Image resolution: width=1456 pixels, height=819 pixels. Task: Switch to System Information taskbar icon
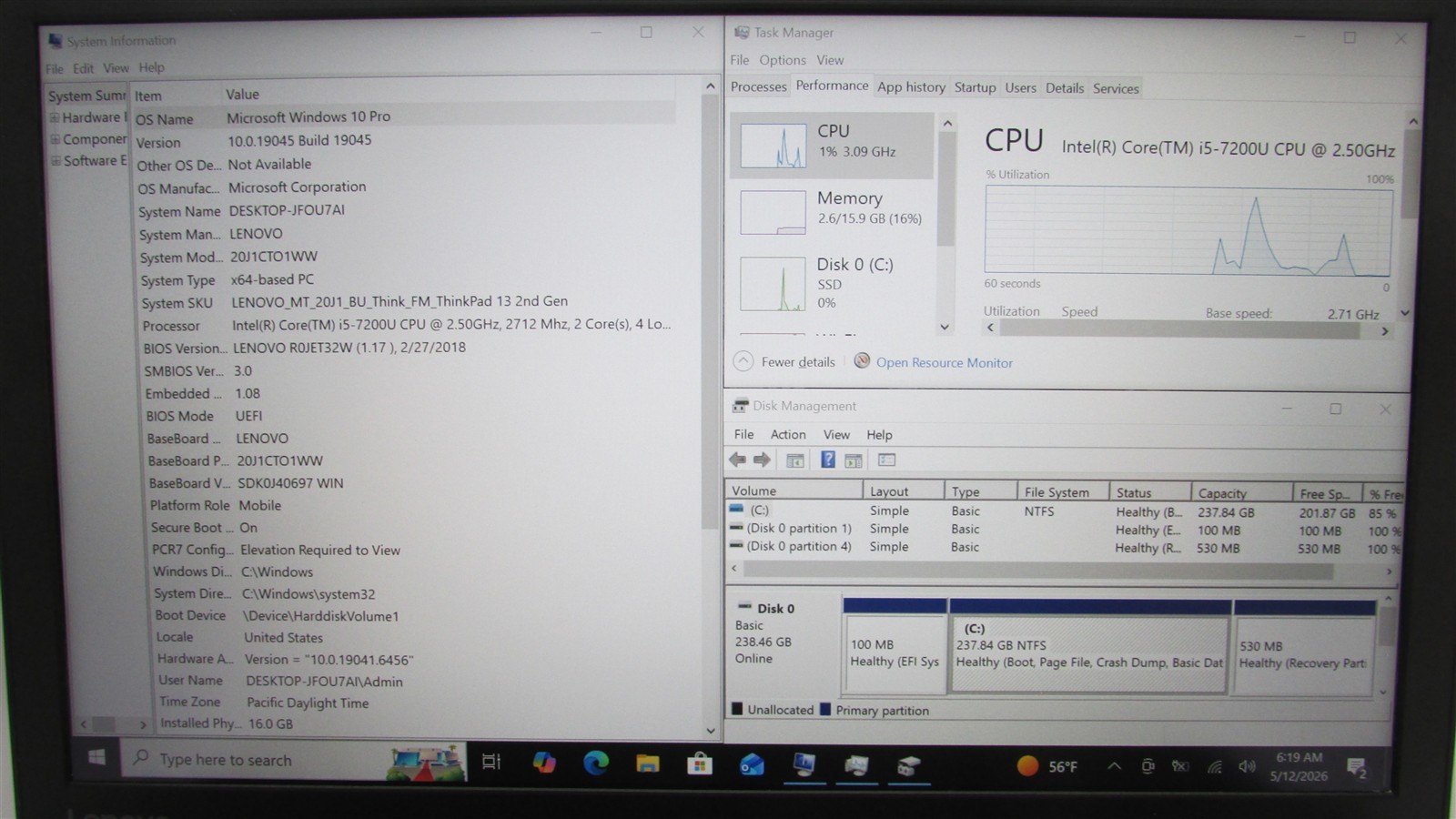(804, 764)
